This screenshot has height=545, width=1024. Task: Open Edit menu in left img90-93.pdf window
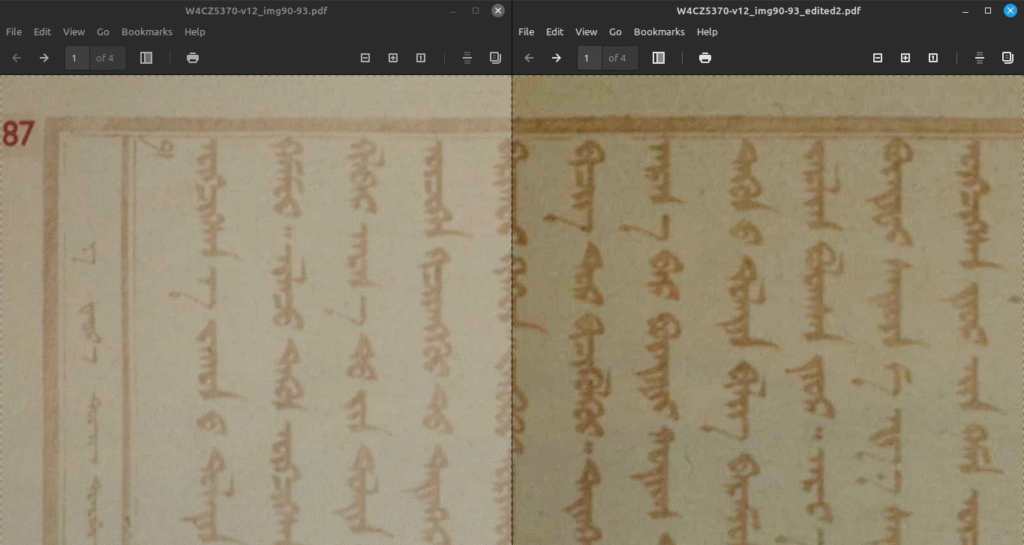tap(42, 32)
